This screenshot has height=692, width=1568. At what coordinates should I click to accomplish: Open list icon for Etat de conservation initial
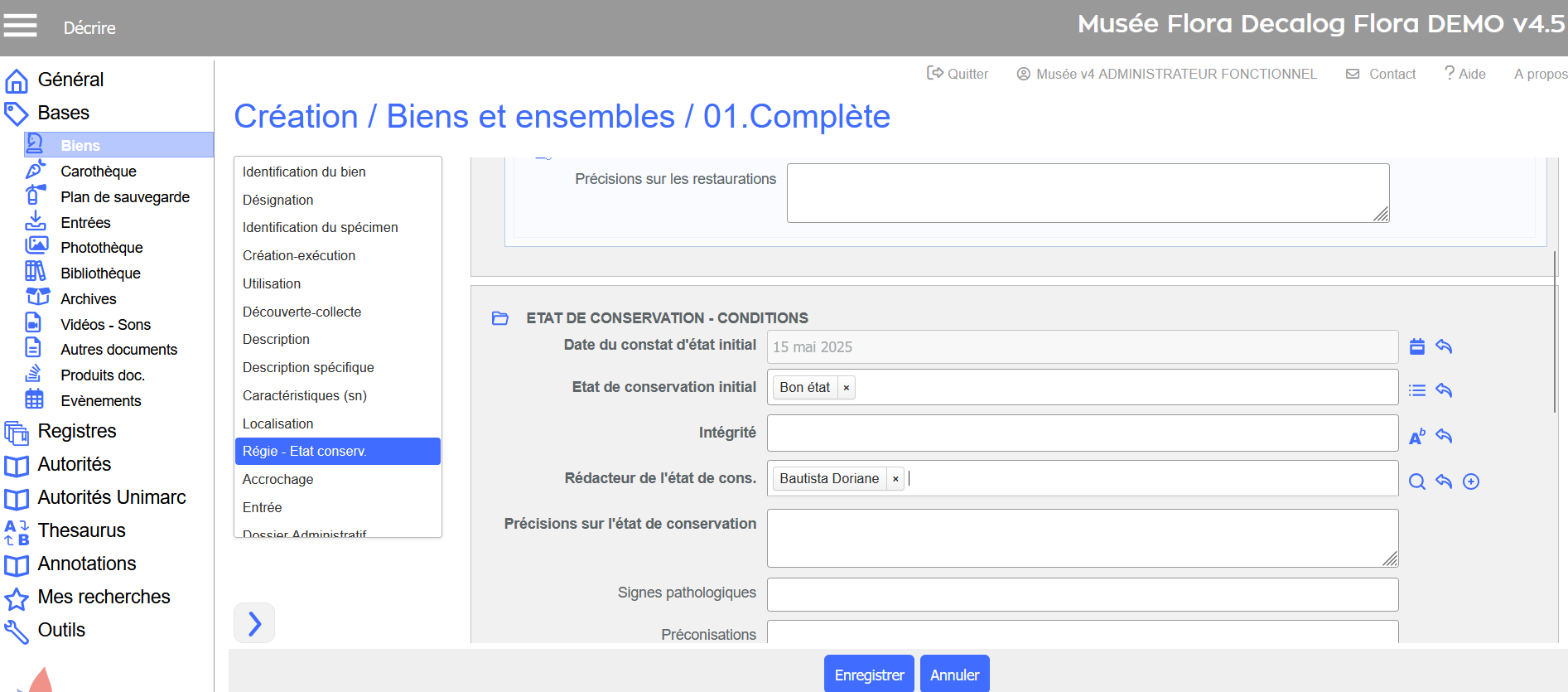1417,390
